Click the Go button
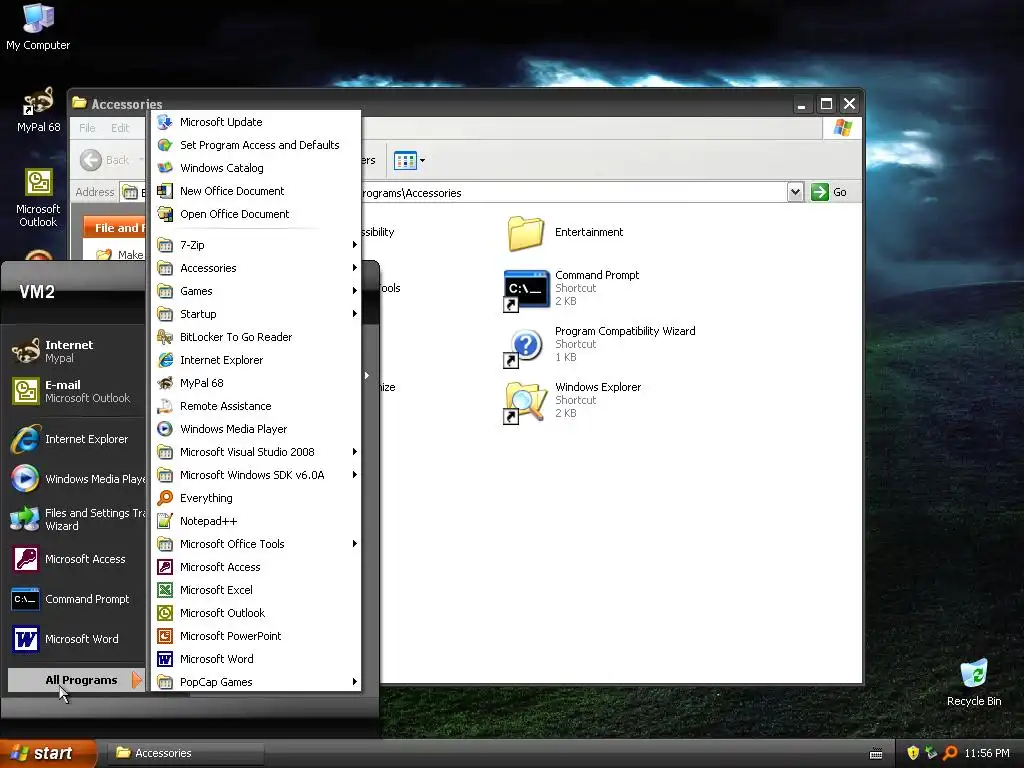 [829, 192]
